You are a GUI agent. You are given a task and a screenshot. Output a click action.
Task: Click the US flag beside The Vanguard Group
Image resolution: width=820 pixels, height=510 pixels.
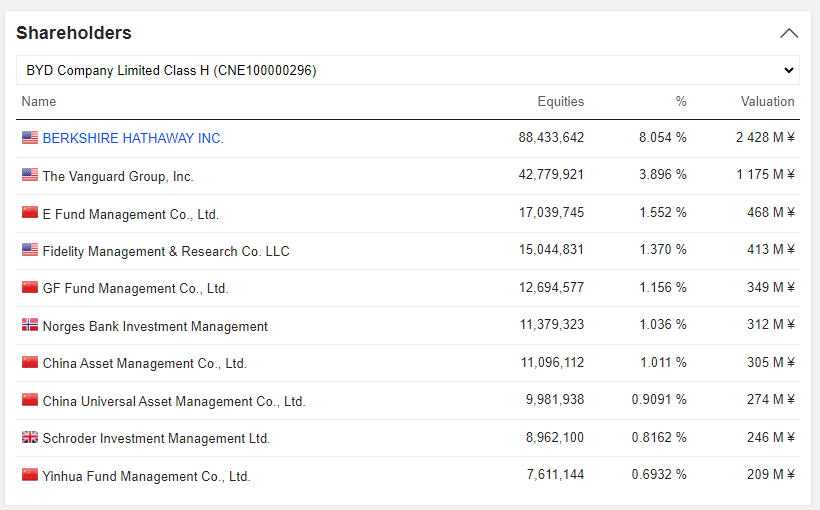coord(30,175)
